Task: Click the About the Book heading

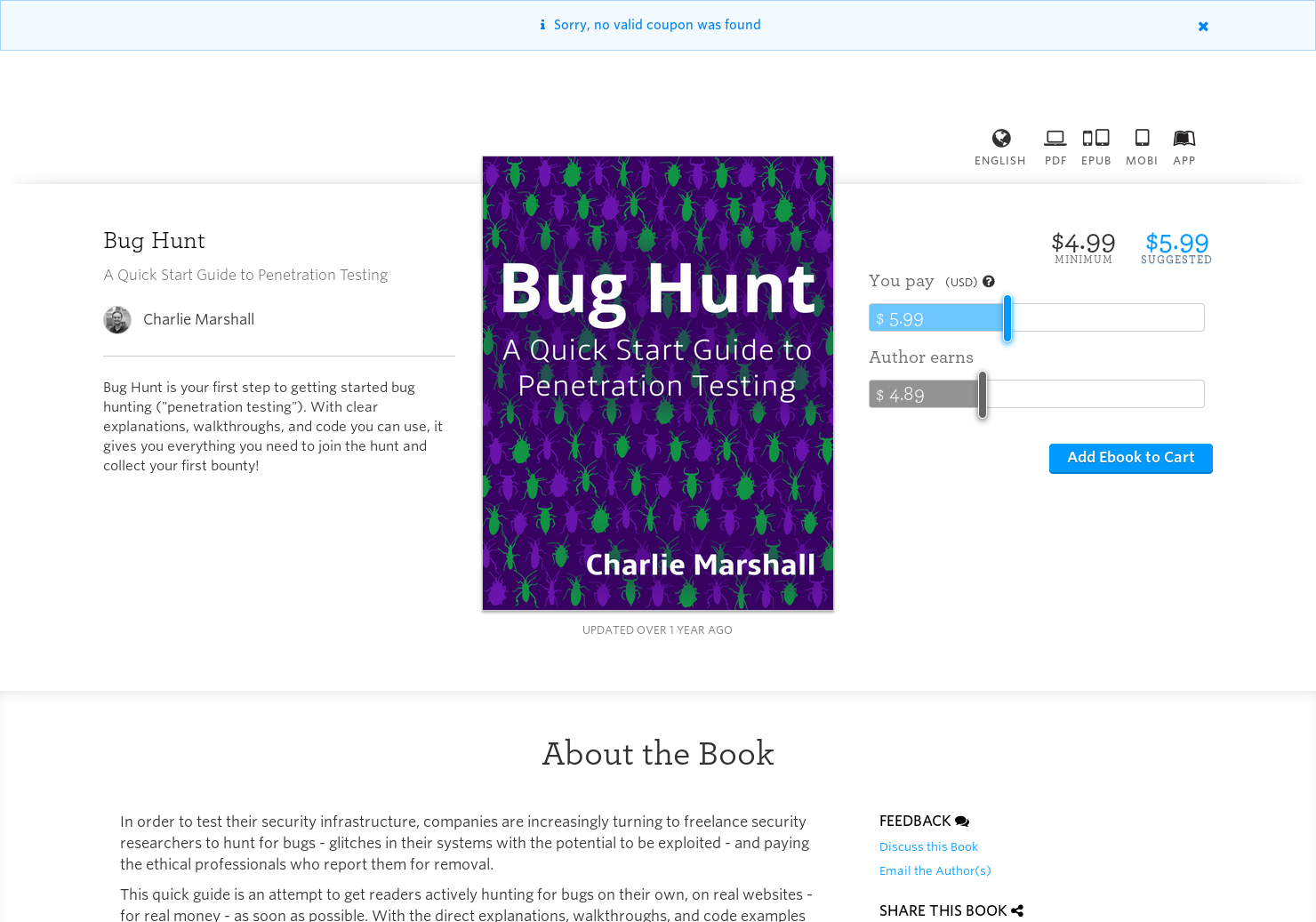Action: (x=658, y=754)
